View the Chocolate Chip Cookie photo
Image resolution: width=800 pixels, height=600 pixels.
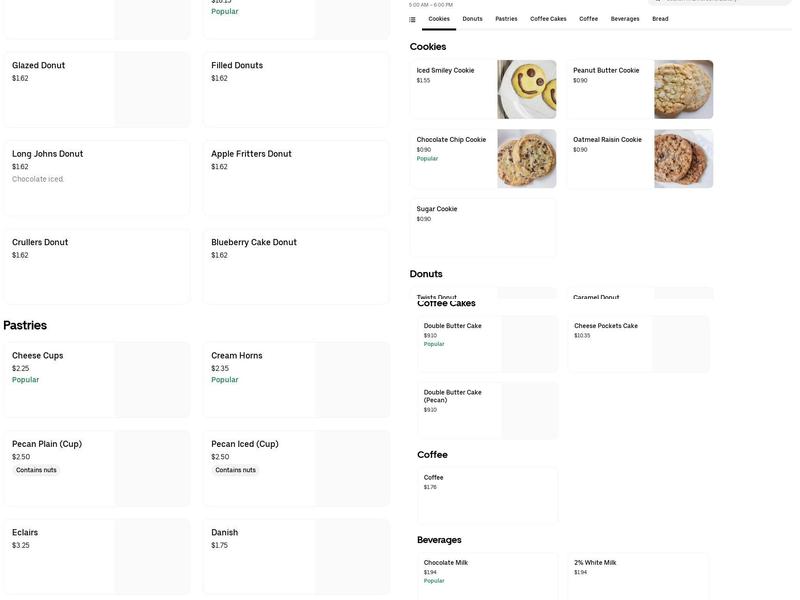pos(527,158)
